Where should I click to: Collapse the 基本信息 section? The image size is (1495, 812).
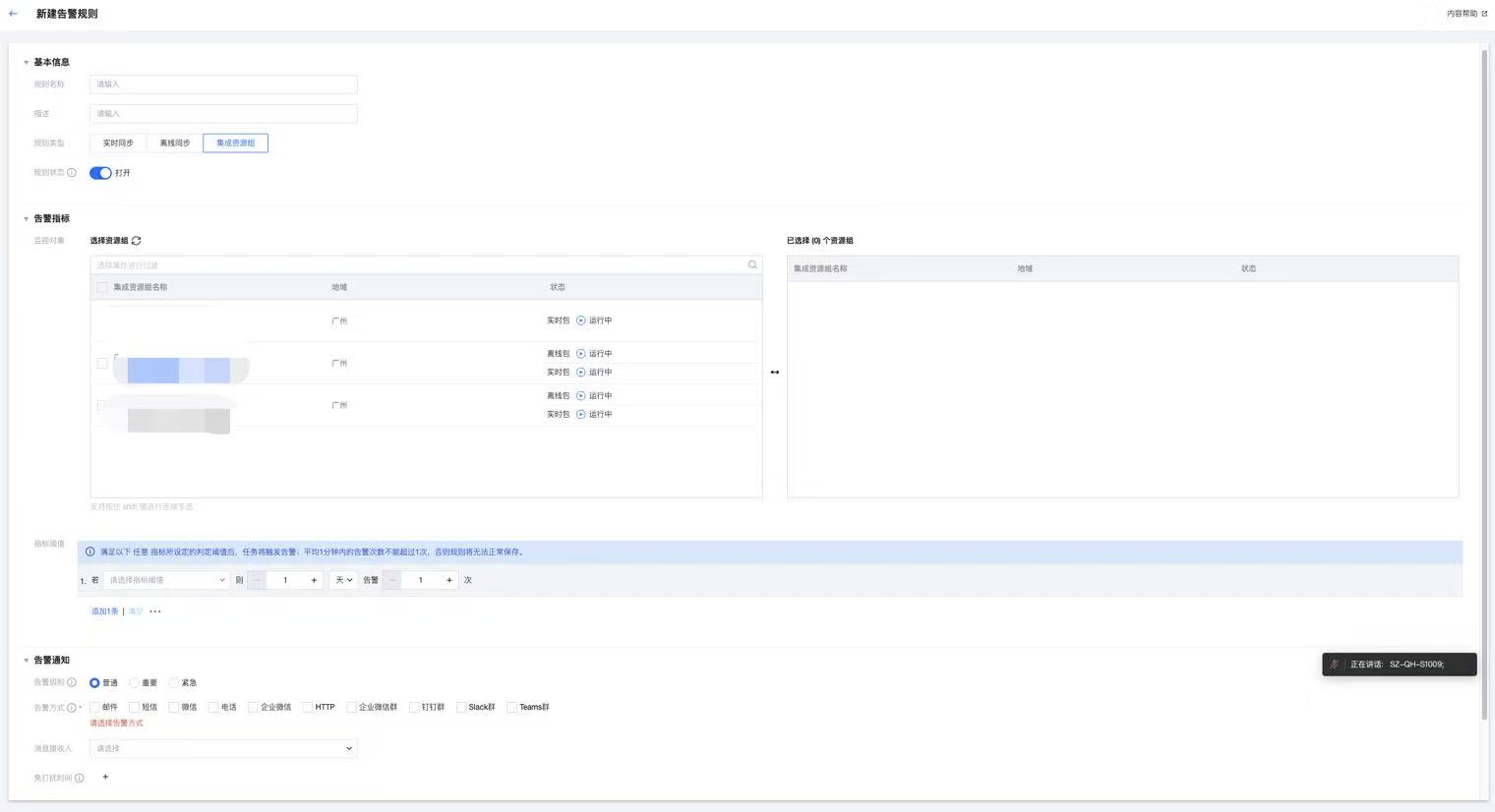(27, 62)
